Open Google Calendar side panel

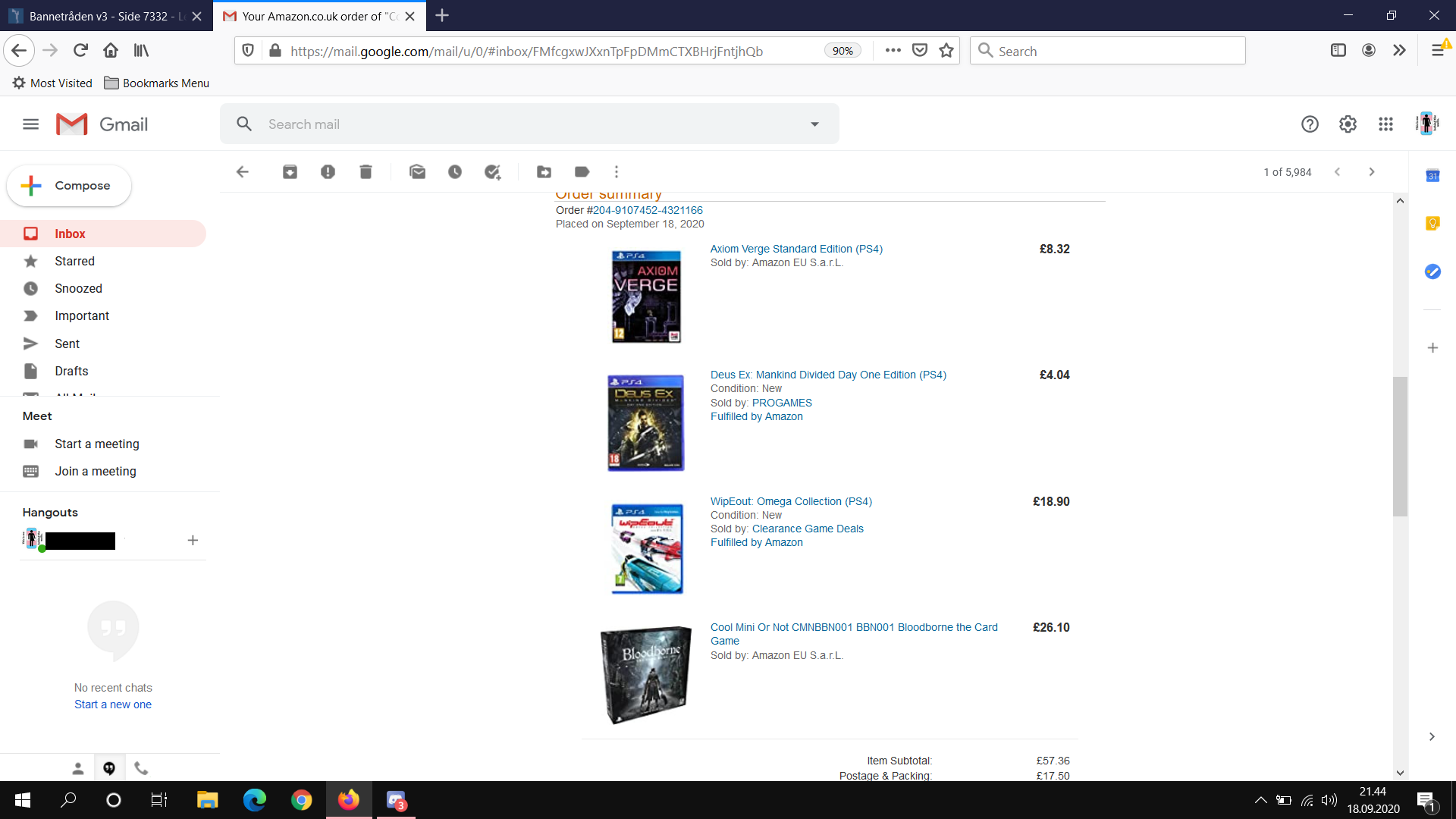(x=1432, y=176)
